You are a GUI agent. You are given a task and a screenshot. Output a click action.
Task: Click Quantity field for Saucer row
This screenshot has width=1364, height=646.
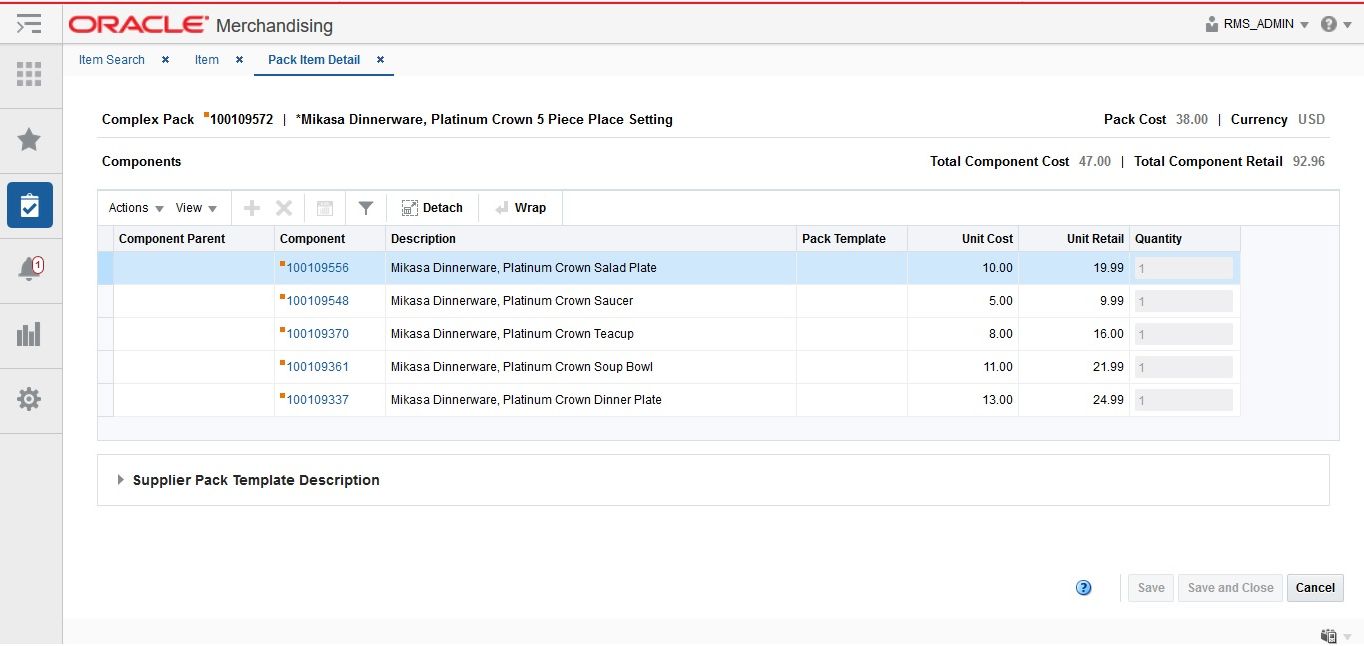pos(1183,301)
